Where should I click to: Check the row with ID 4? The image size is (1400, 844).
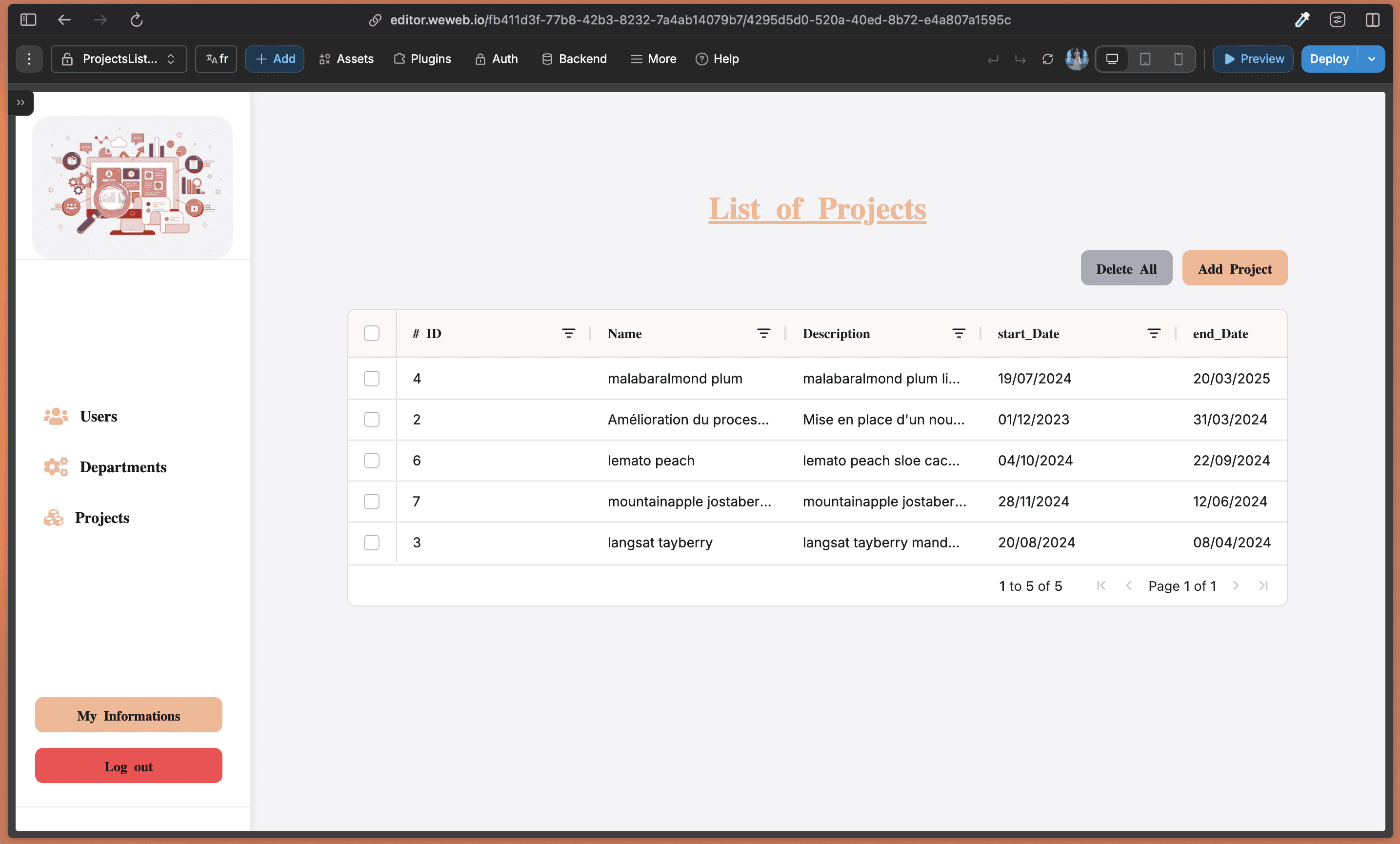372,379
